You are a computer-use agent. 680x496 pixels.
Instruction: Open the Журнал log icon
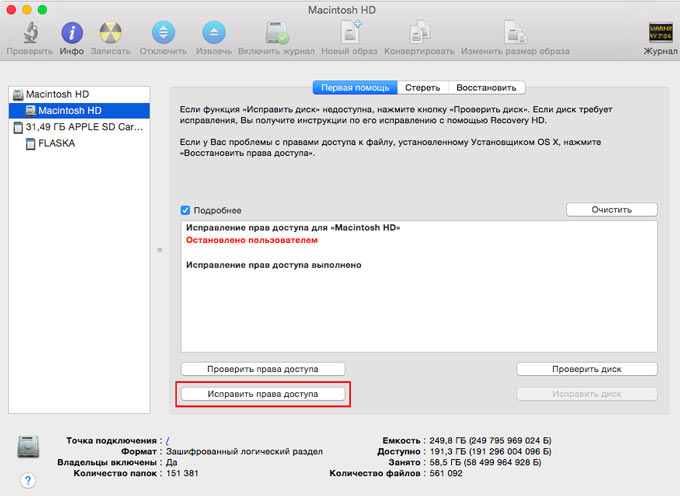pyautogui.click(x=660, y=33)
